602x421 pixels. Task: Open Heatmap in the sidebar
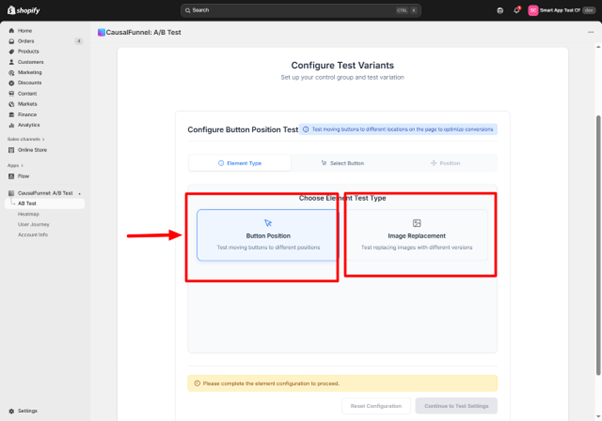29,213
